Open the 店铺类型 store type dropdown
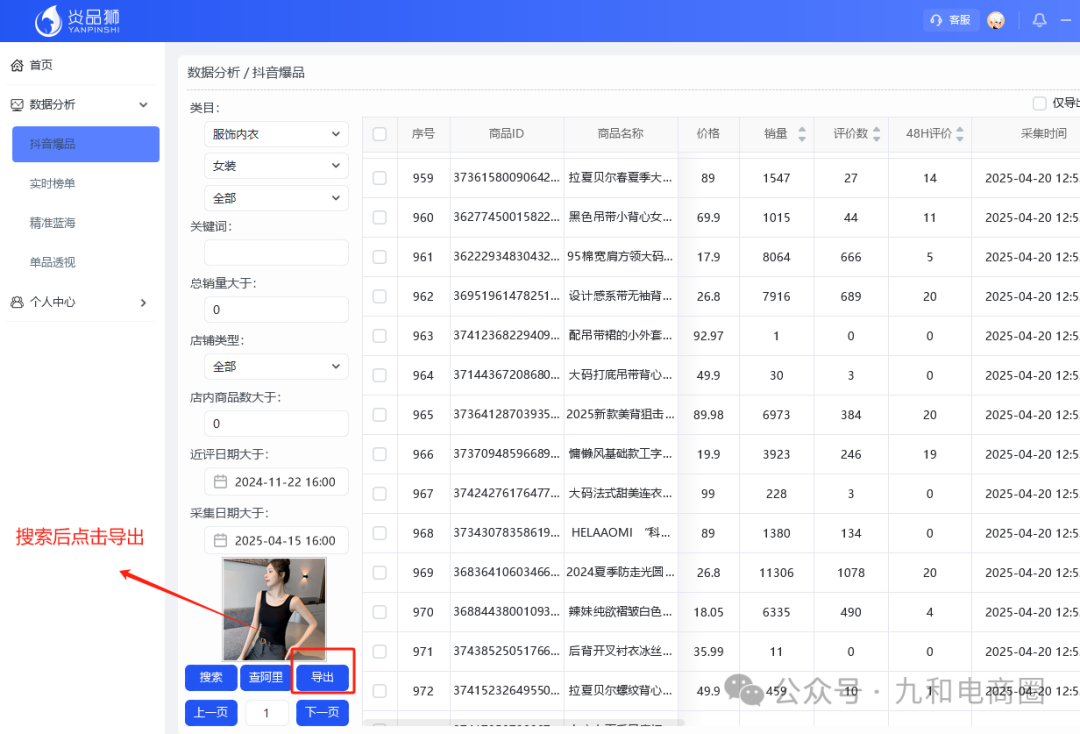Screen dimensions: 1080x734 tap(276, 366)
